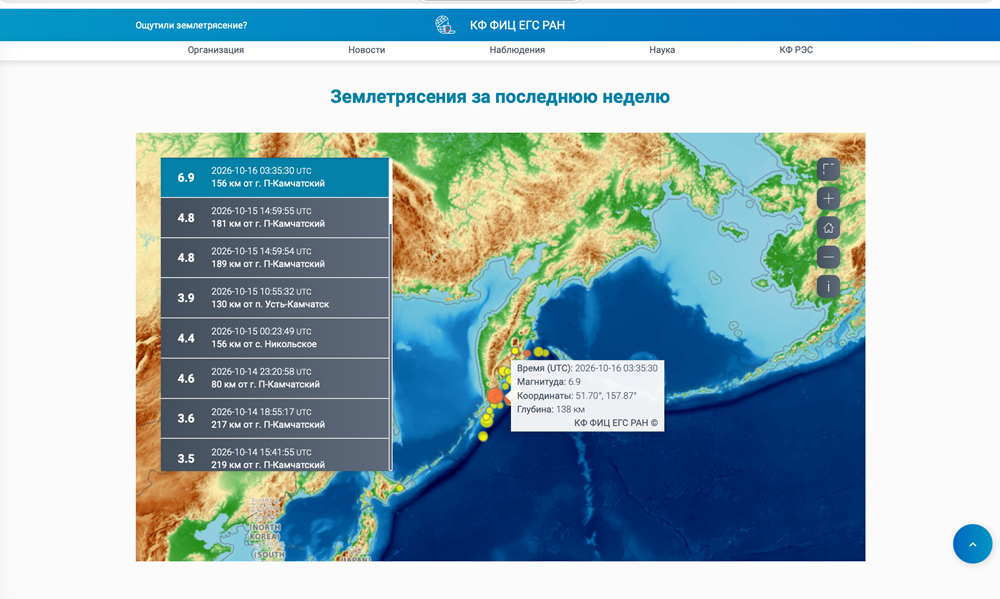Select the 4.6 quake 80 км от П-Камчатский
1000x599 pixels.
coord(274,378)
